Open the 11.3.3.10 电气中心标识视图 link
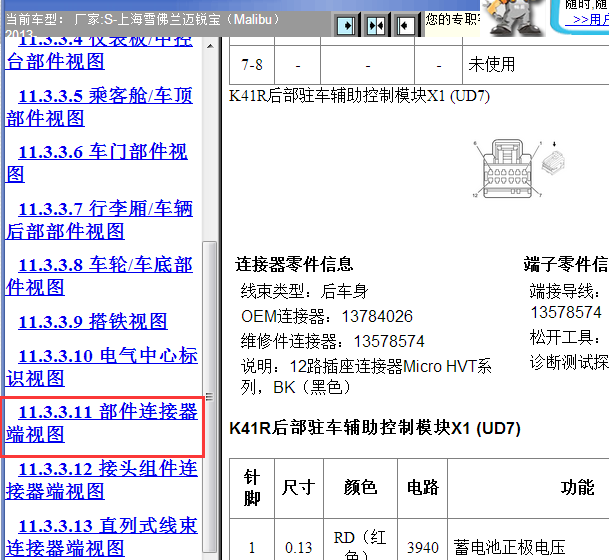Viewport: 609px width, 560px height. 102,367
